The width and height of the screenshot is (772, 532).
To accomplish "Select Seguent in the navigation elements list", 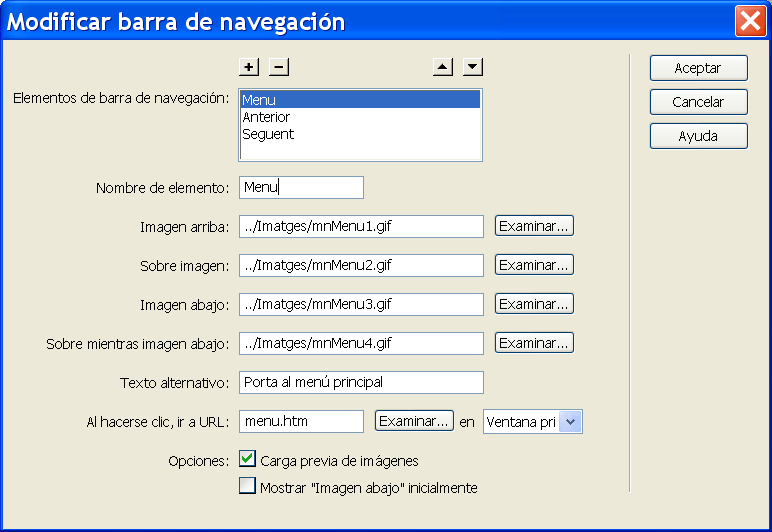I will tap(268, 134).
